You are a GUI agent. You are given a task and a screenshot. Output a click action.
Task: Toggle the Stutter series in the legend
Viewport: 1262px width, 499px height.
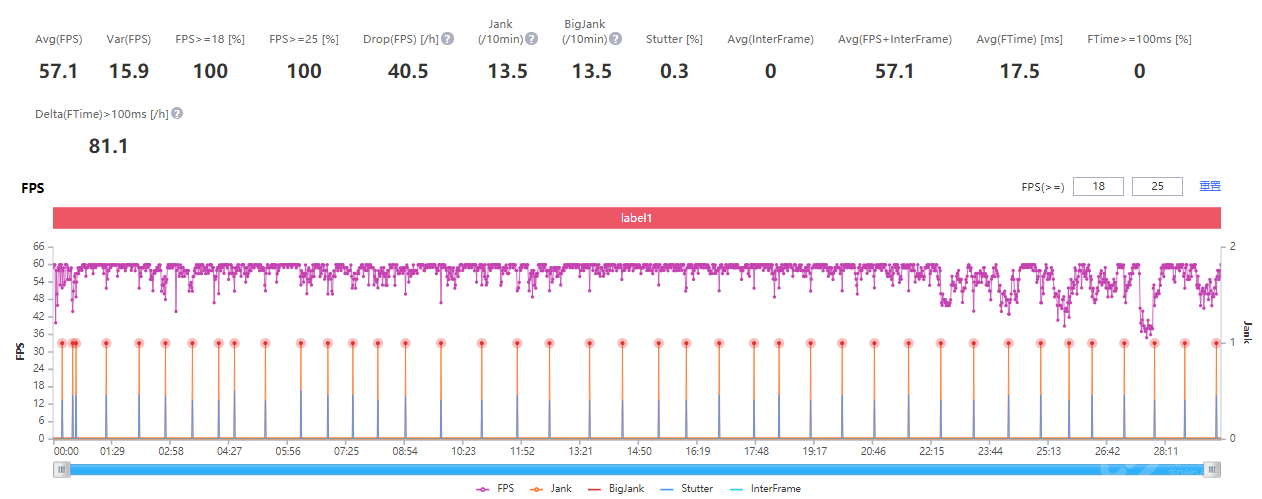click(687, 489)
